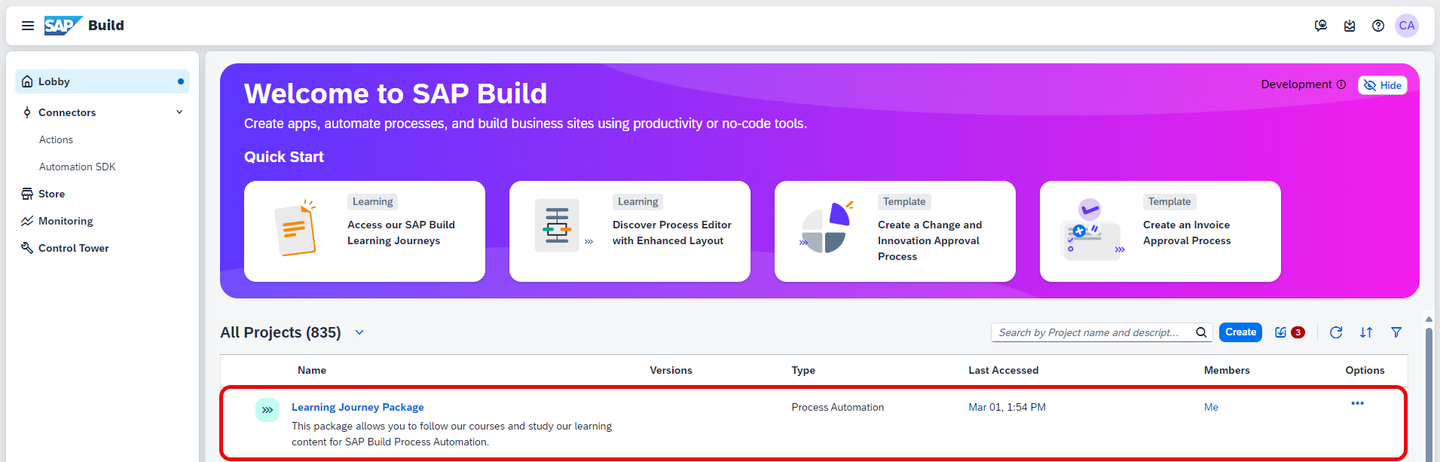The image size is (1440, 462).
Task: Click the Quick Start heading
Action: coord(284,157)
